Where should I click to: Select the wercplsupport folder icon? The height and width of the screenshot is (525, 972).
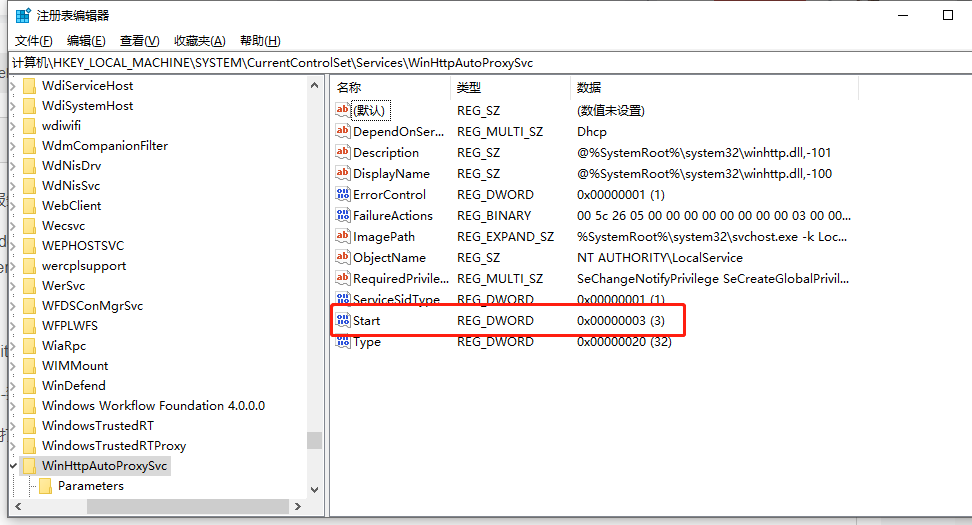pyautogui.click(x=30, y=265)
